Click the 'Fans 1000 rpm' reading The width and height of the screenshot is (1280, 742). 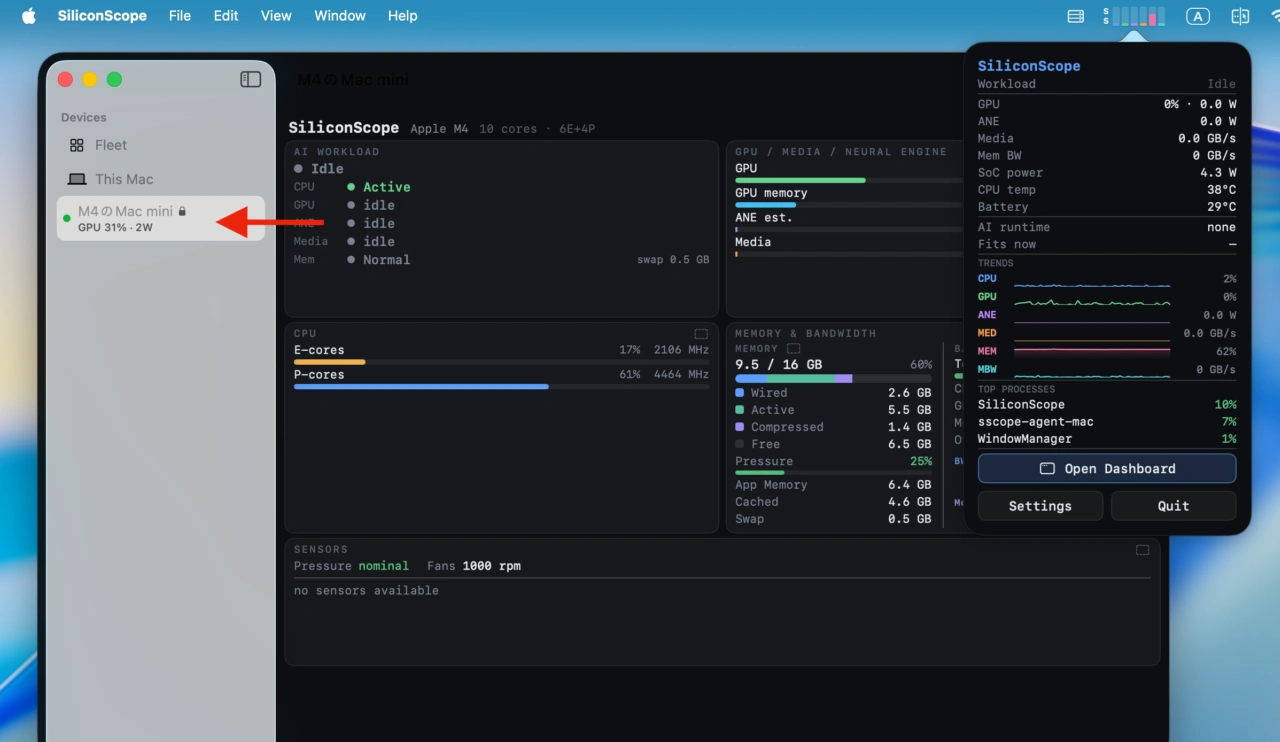point(474,566)
